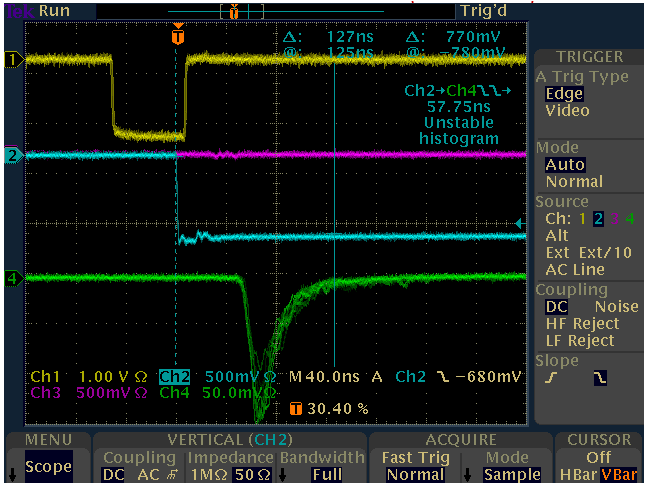Viewport: 648px width, 487px height.
Task: Set trigger type to Edge
Action: click(564, 94)
